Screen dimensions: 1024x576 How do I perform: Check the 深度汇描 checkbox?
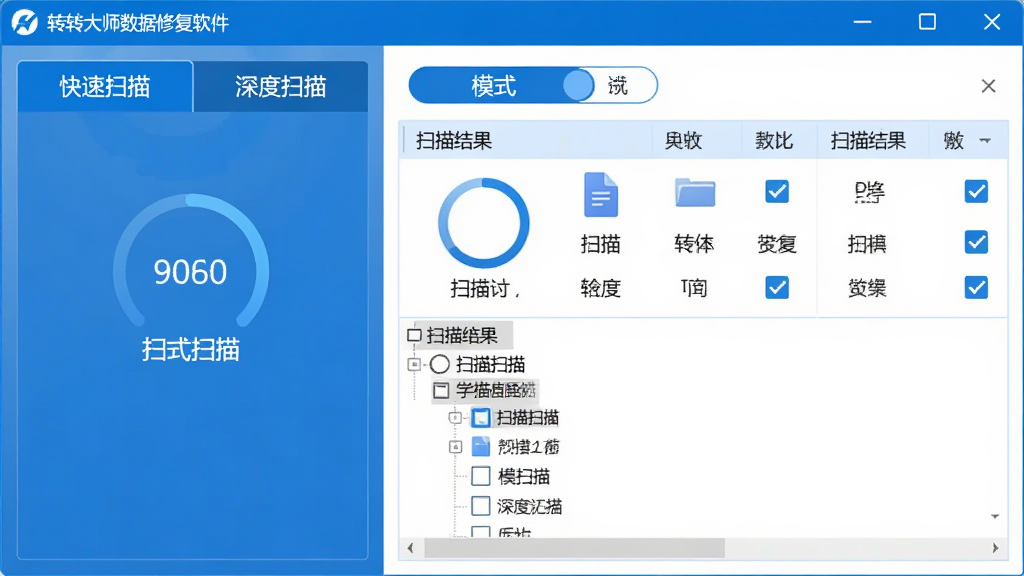click(x=481, y=505)
